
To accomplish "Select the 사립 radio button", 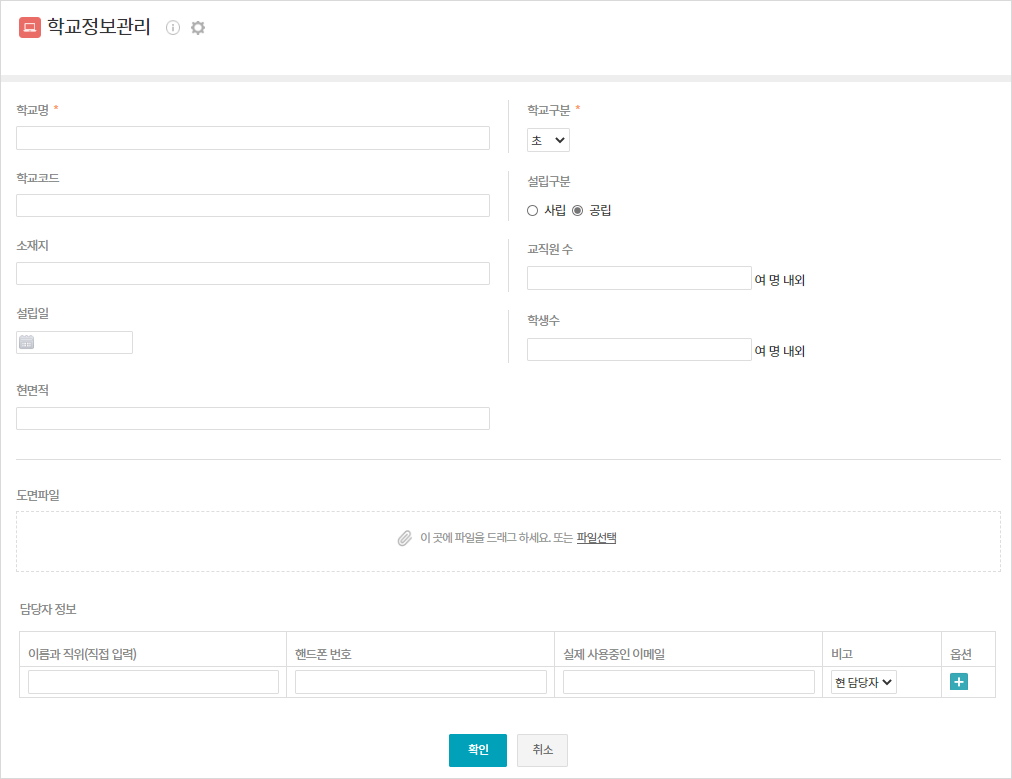I will pos(532,210).
